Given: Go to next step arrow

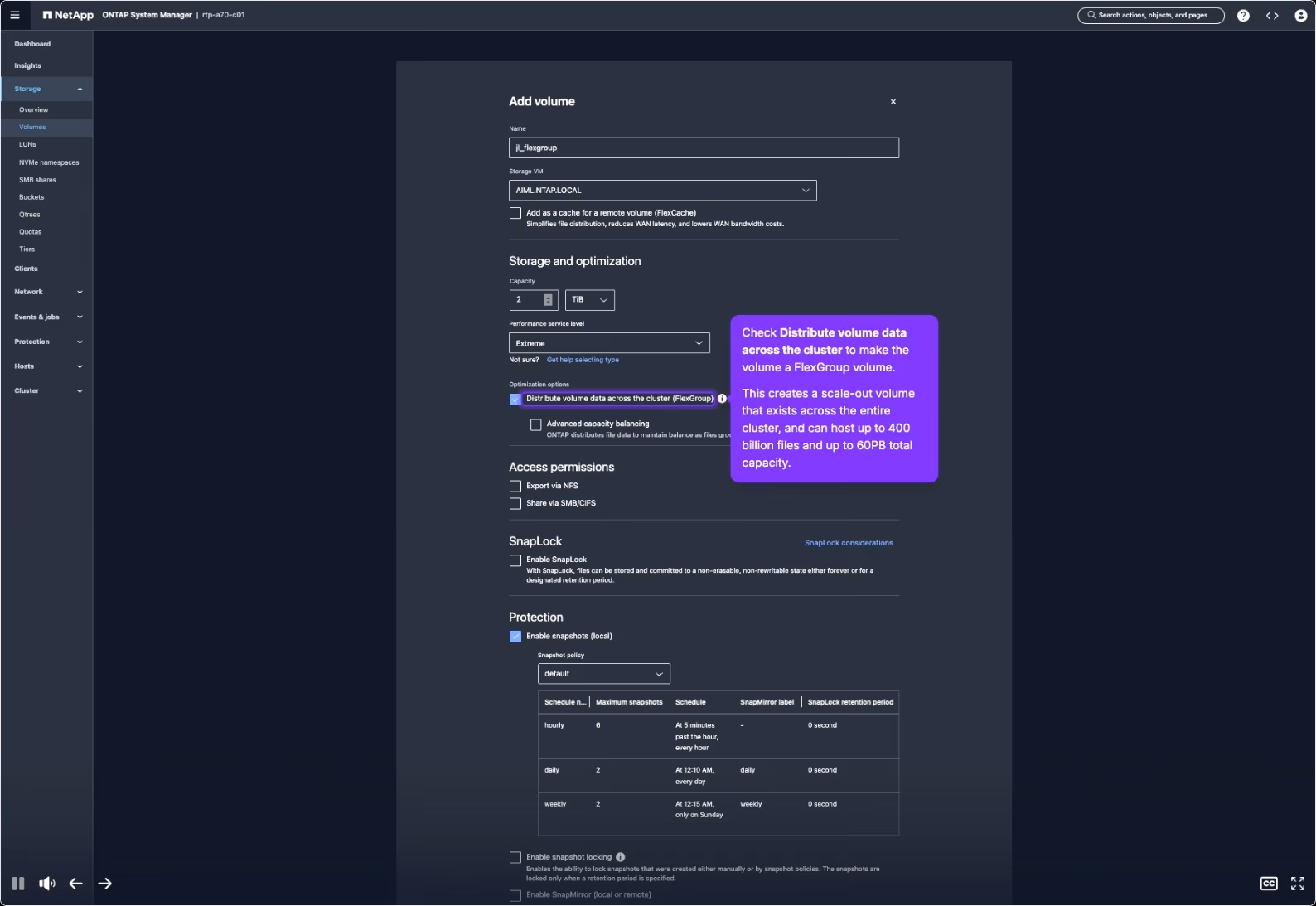Looking at the screenshot, I should pos(104,884).
